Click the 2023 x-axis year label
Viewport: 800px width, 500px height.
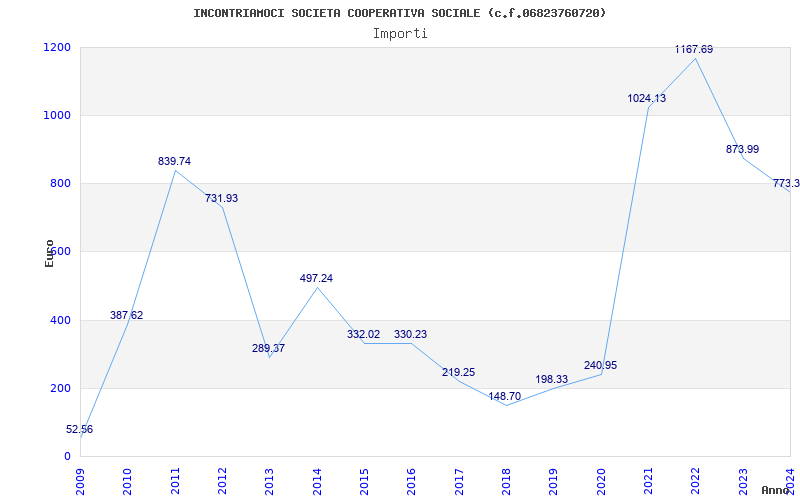743,482
